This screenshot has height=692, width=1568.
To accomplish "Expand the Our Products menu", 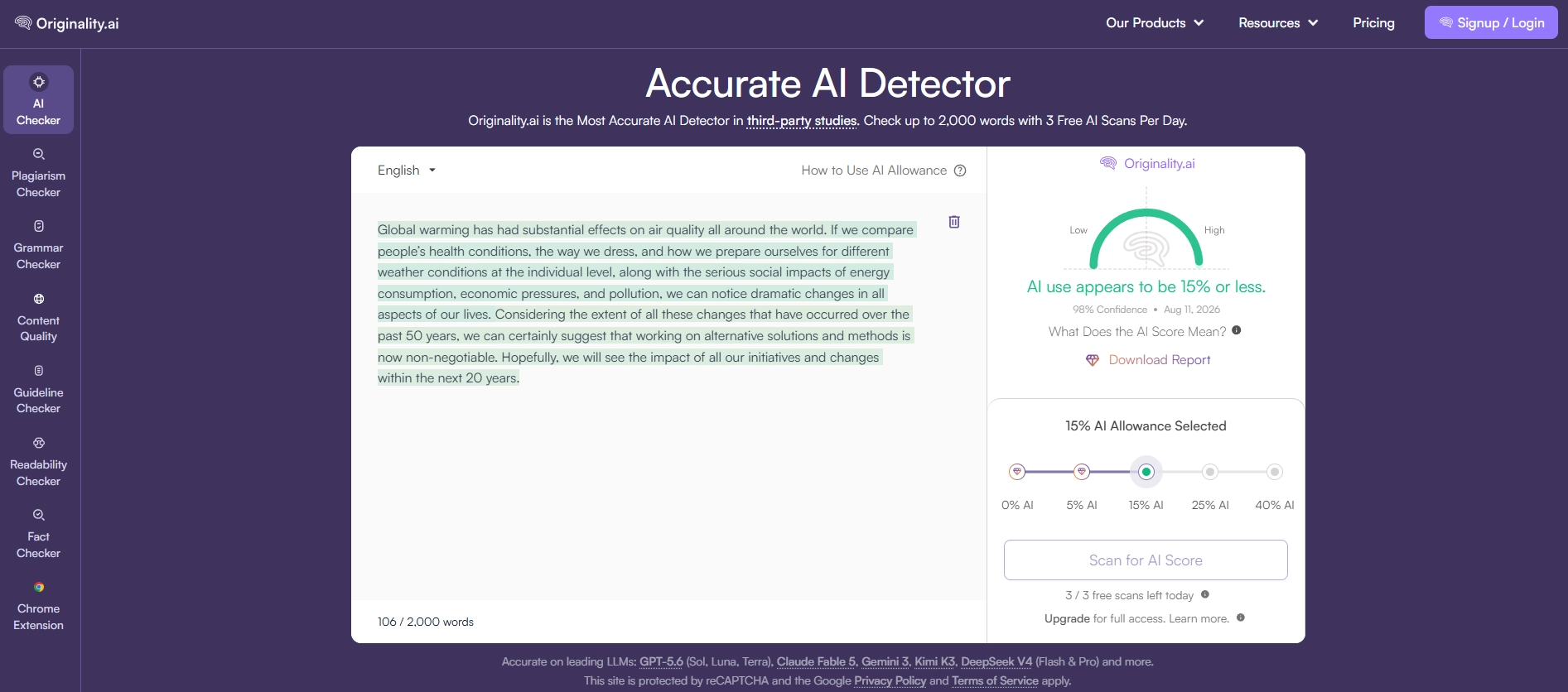I will (1155, 23).
